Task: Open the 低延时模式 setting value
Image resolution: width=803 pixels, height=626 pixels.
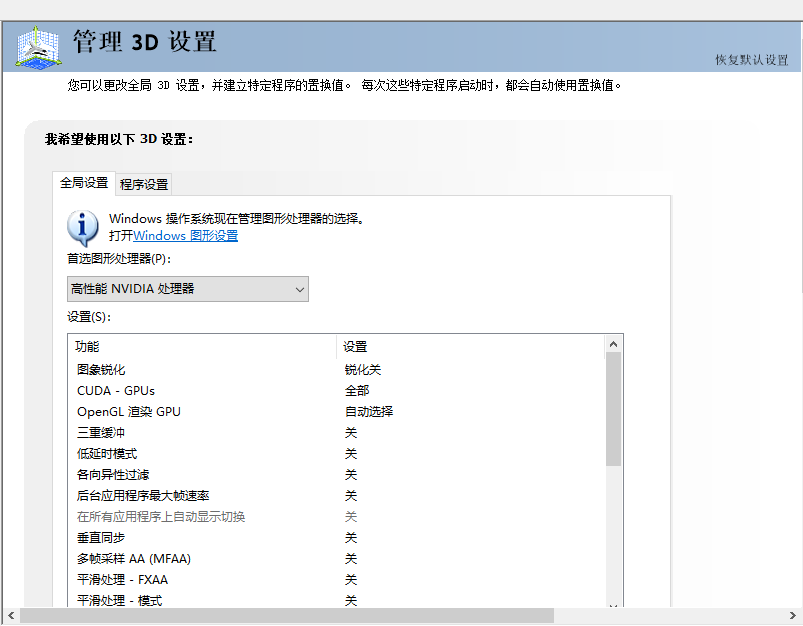Action: 351,454
